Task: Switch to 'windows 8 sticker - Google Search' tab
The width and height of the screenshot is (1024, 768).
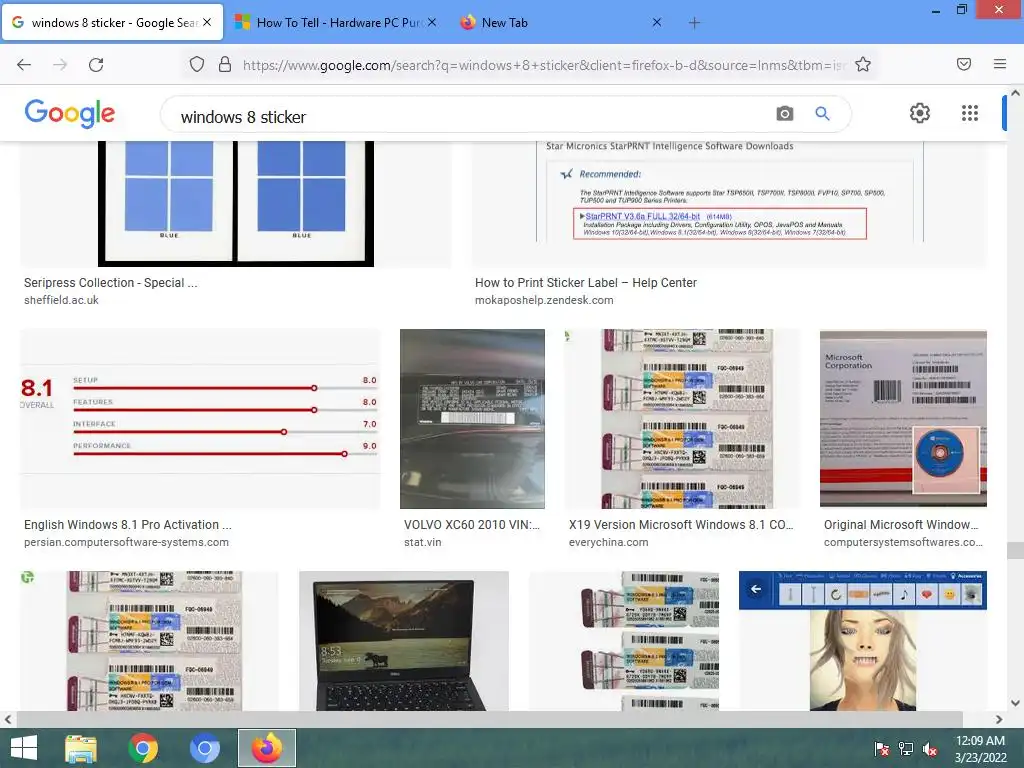Action: click(112, 22)
